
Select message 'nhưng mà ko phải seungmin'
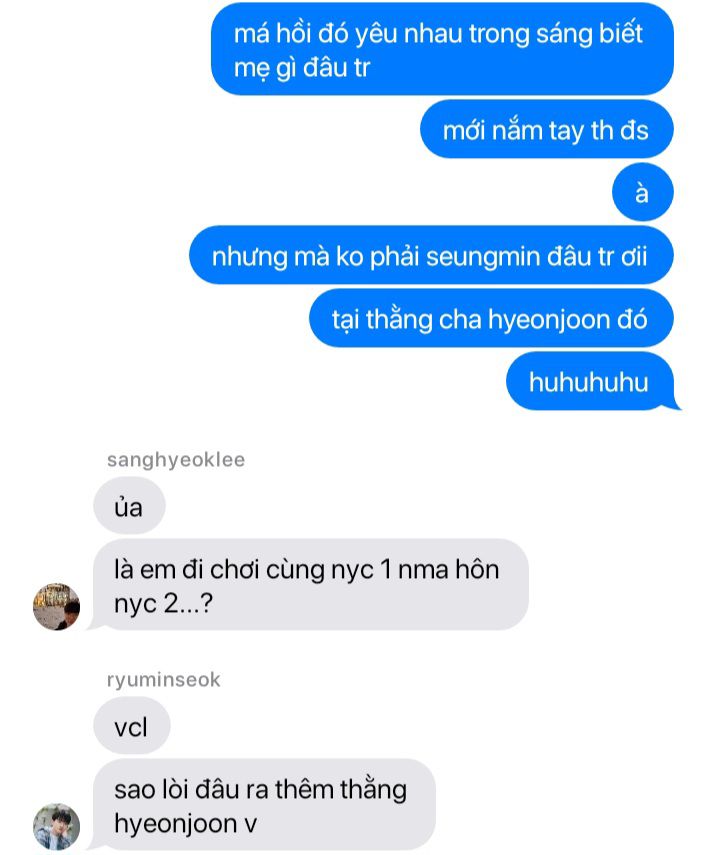click(431, 255)
